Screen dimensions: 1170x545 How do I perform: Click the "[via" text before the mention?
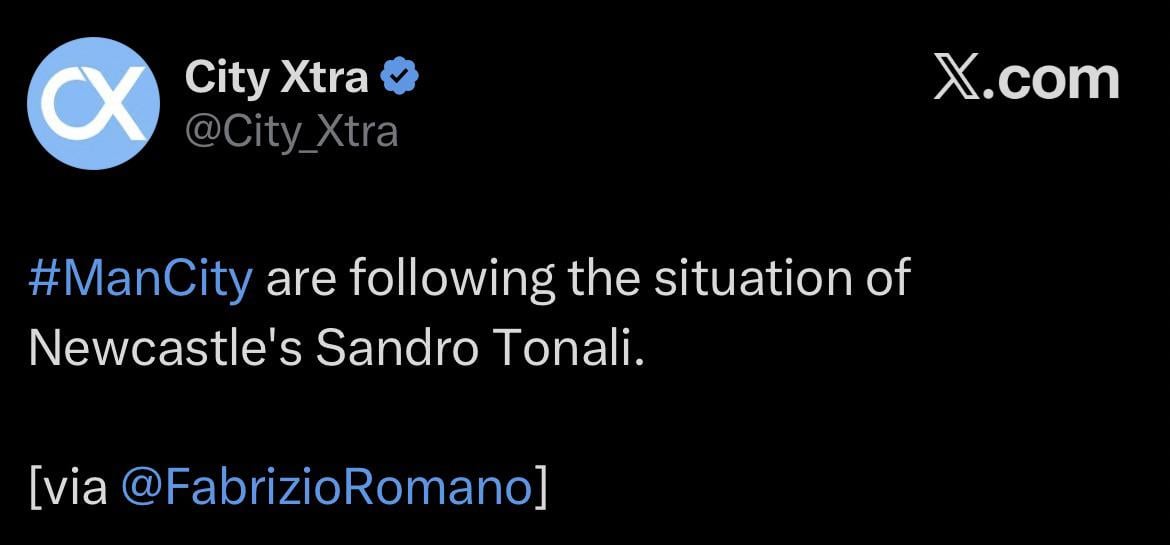click(x=68, y=487)
